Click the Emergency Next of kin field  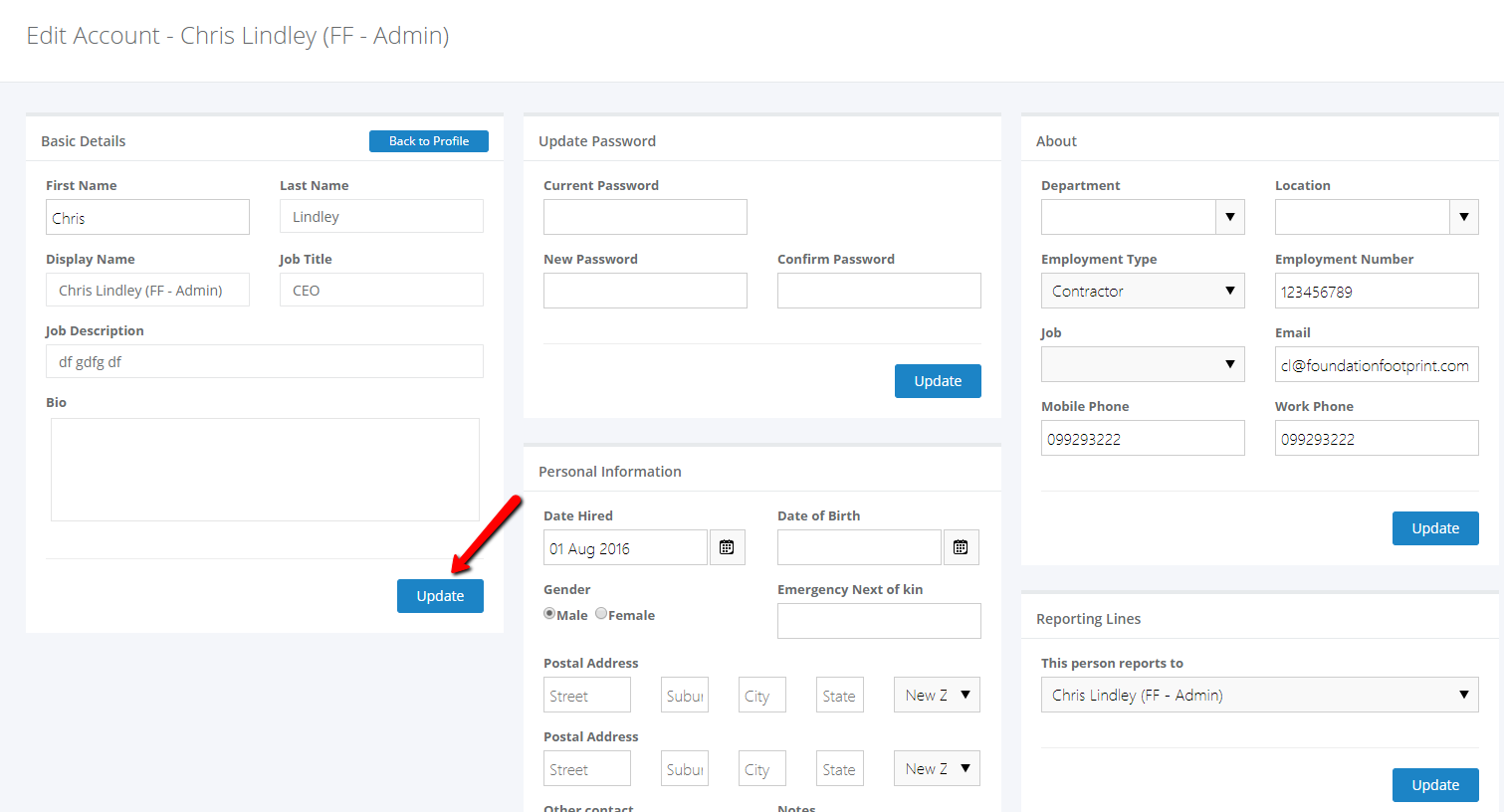click(x=879, y=621)
